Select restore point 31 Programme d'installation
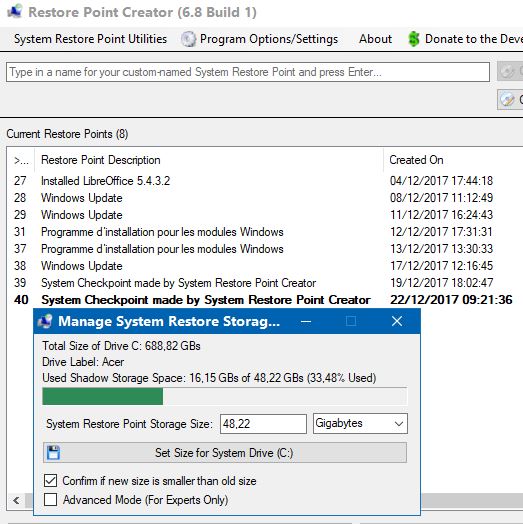This screenshot has width=523, height=524. [162, 232]
